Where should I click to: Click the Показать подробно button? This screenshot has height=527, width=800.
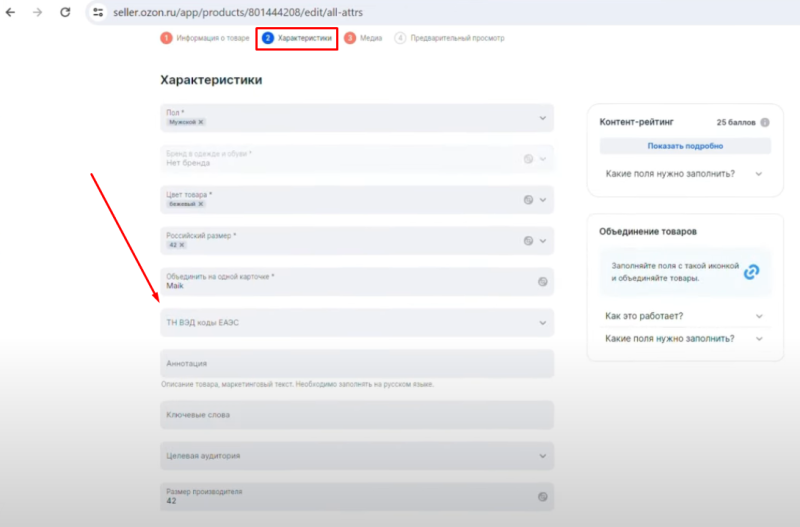685,146
